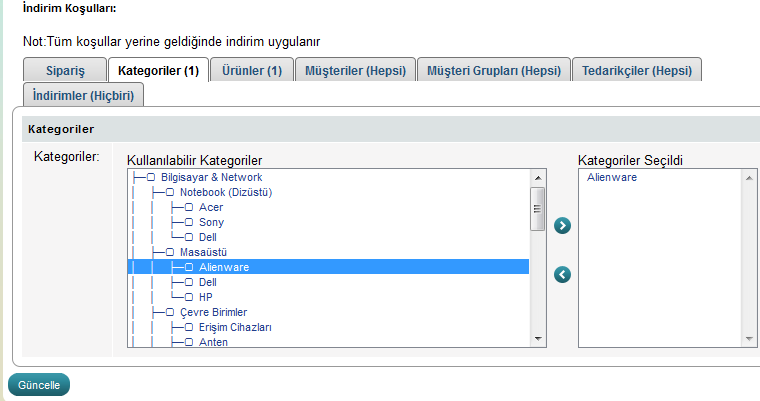Click the left arrow to remove category
The height and width of the screenshot is (401, 760).
(x=562, y=274)
